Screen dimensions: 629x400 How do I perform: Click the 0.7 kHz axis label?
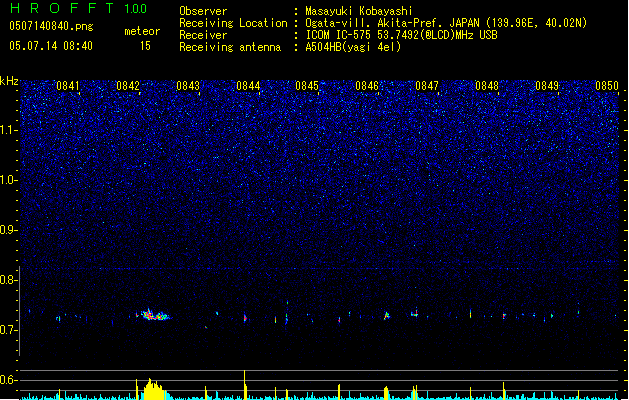pos(8,330)
